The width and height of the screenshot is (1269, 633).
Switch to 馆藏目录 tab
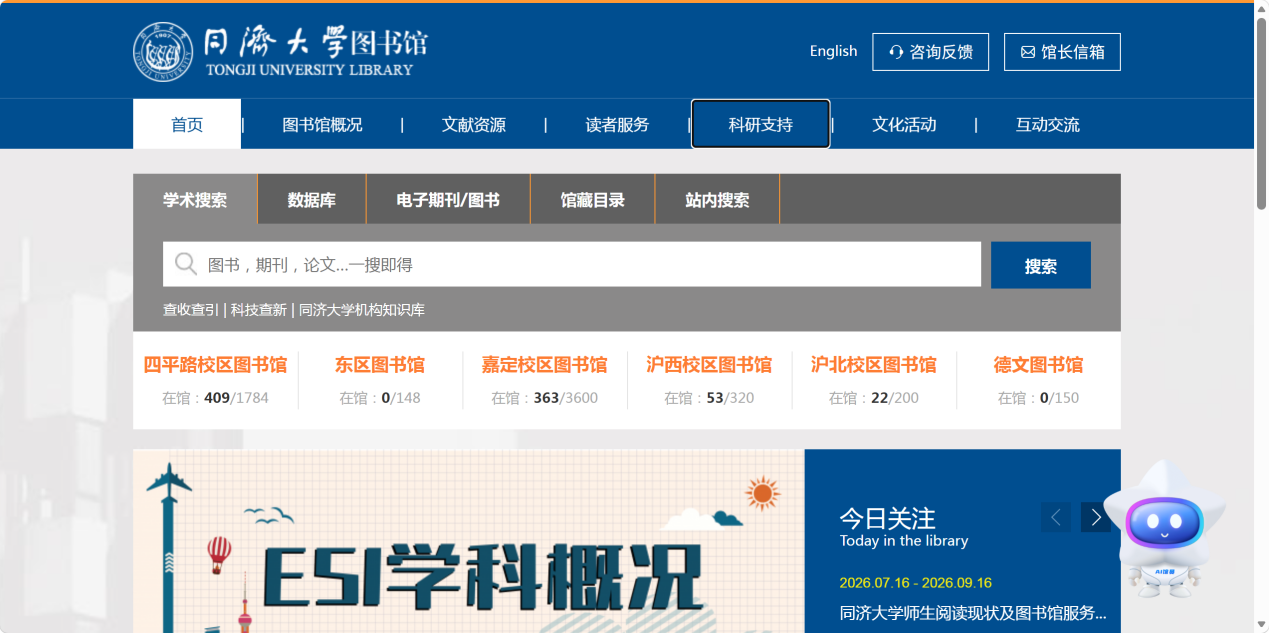[x=593, y=199]
